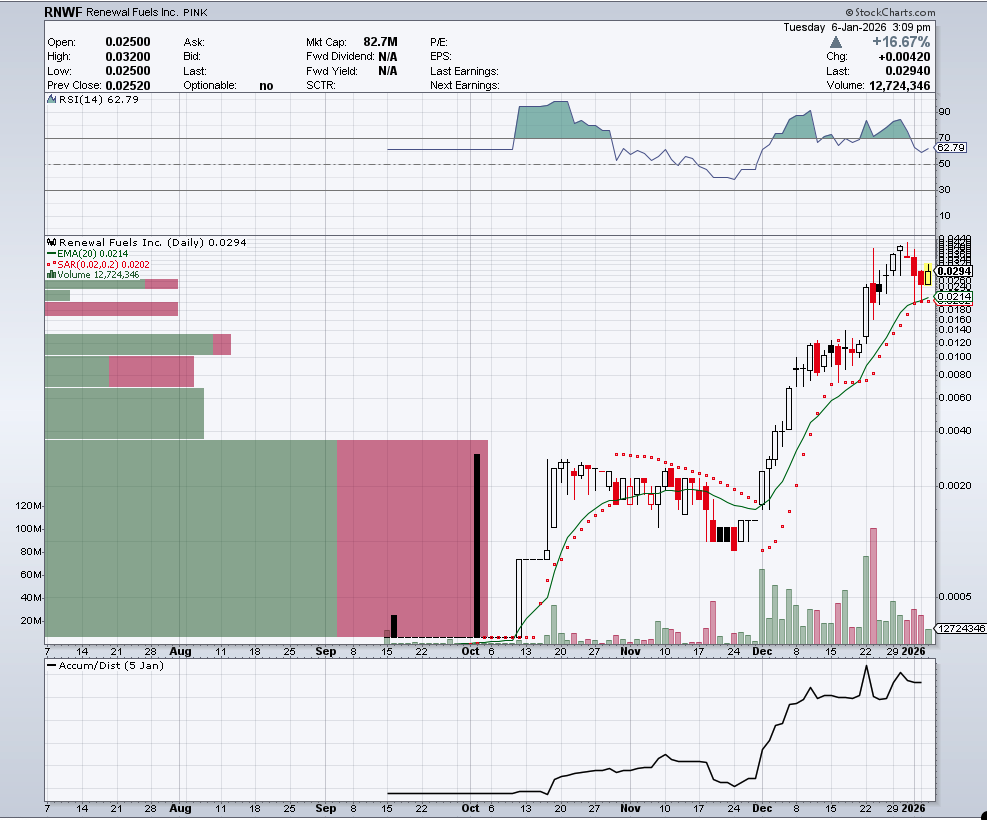This screenshot has height=820, width=987.
Task: Click the Sep label on the price chart date axis
Action: coord(325,651)
